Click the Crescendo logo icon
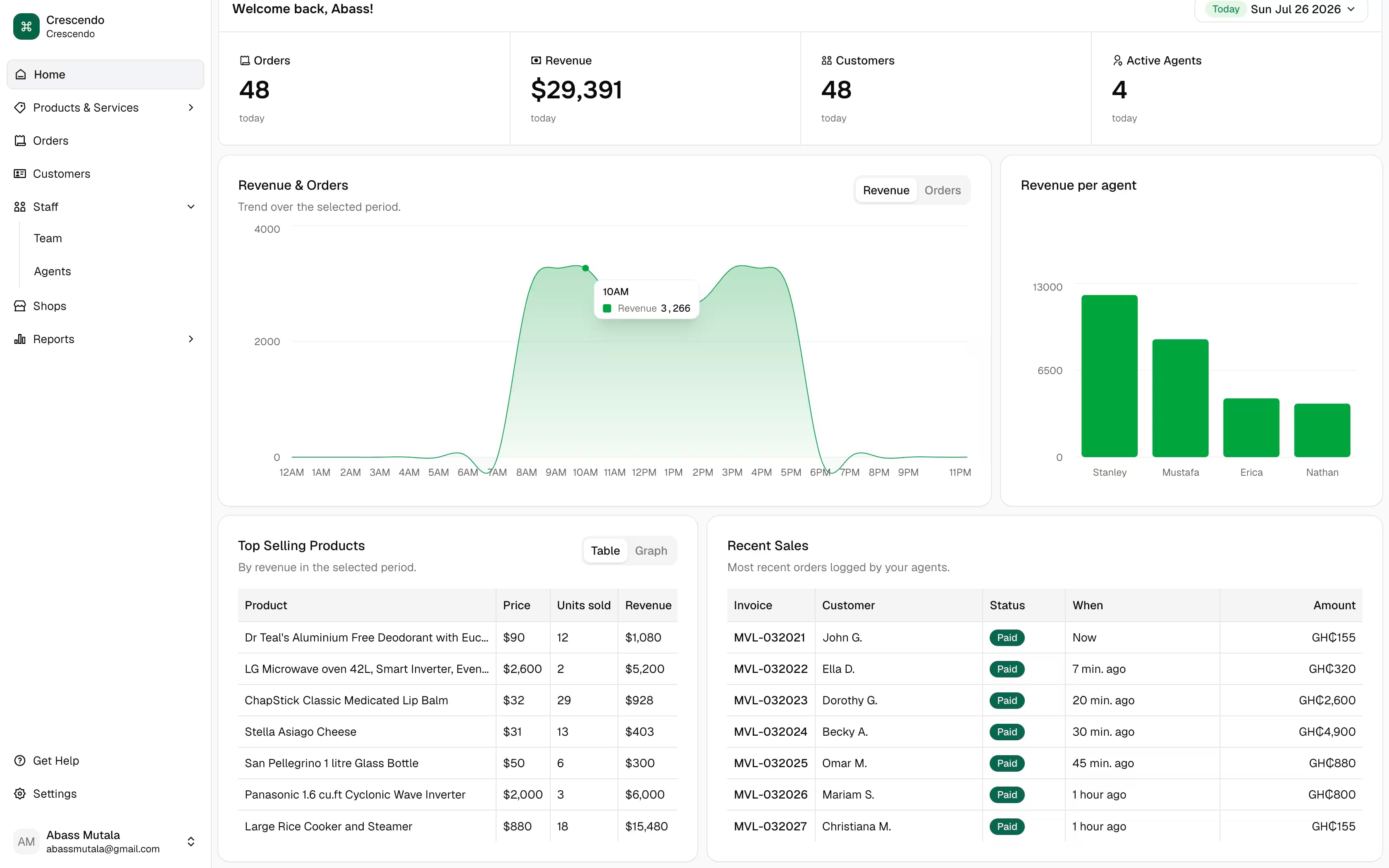The width and height of the screenshot is (1389, 868). point(26,26)
